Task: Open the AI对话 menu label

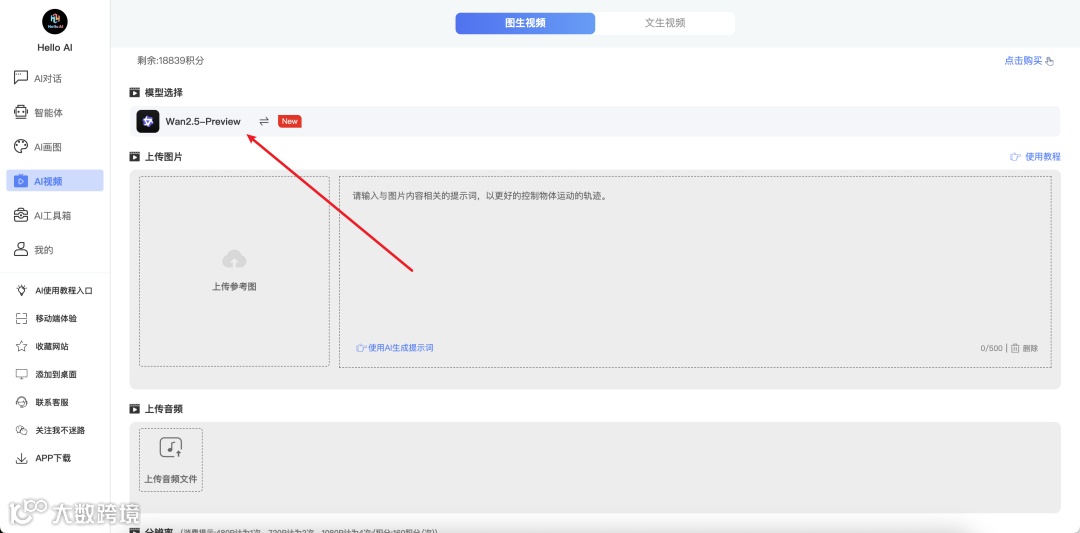Action: (48, 79)
